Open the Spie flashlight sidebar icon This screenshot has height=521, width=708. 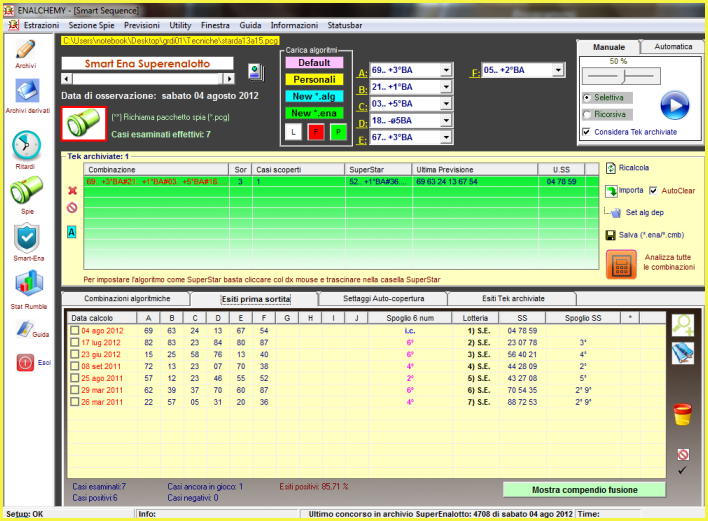tap(27, 190)
